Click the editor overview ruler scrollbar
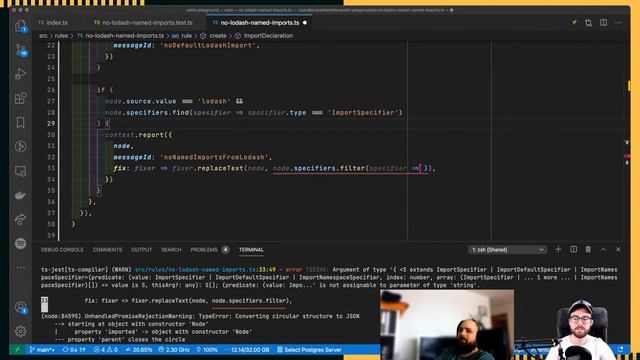This screenshot has height=360, width=640. [627, 141]
